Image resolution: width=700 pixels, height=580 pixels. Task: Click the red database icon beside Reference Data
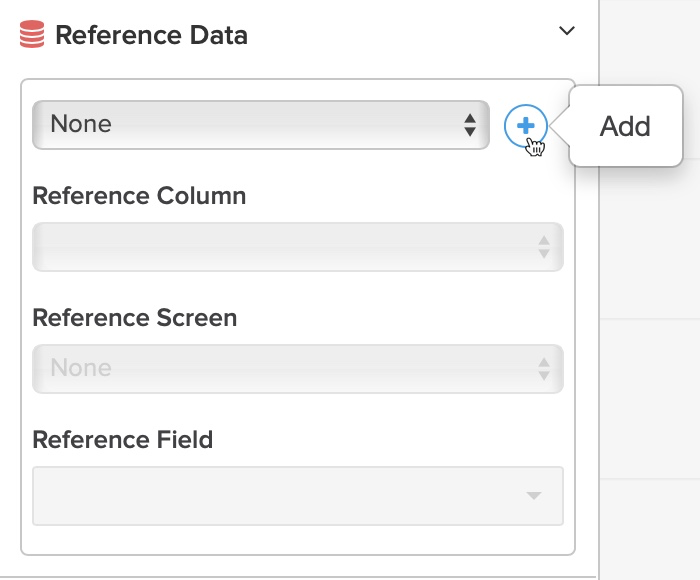point(32,34)
